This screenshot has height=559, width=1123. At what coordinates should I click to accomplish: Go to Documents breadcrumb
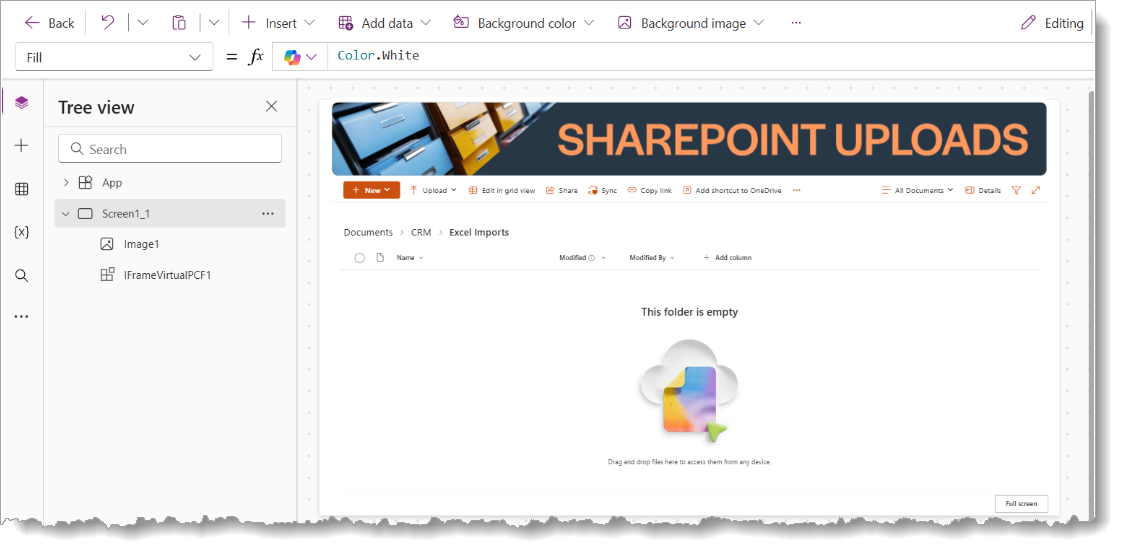tap(368, 232)
